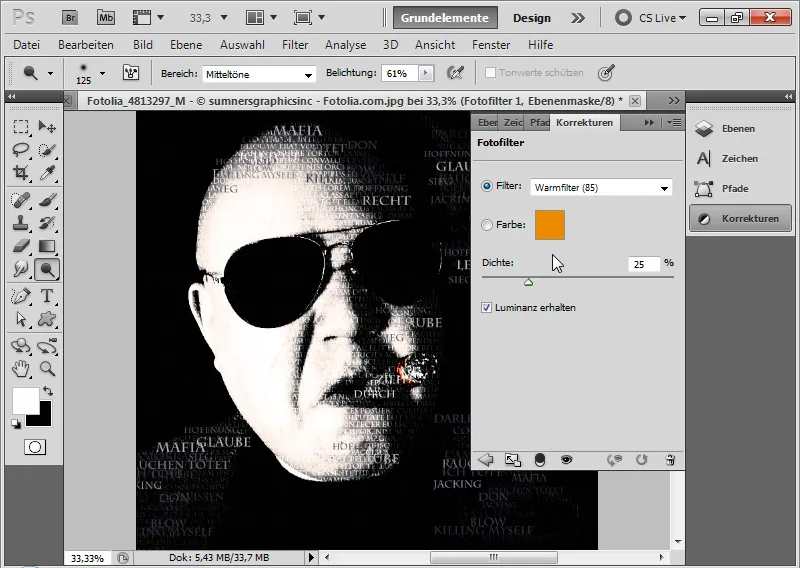Select the Eyedropper tool
The width and height of the screenshot is (800, 568).
pos(47,173)
